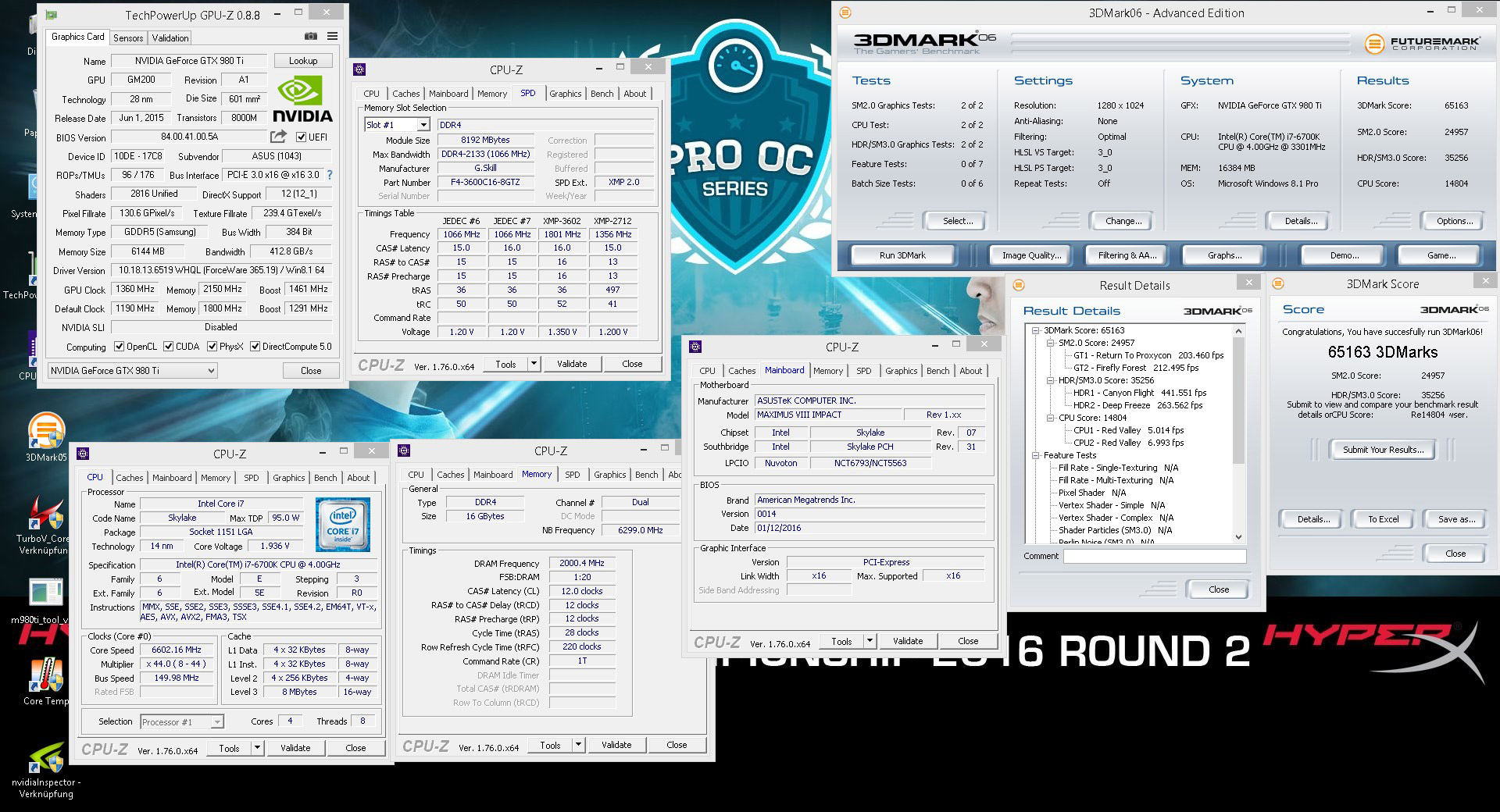The width and height of the screenshot is (1500, 812).
Task: Click Validate in CPU-Z Mainboard window
Action: pyautogui.click(x=908, y=641)
